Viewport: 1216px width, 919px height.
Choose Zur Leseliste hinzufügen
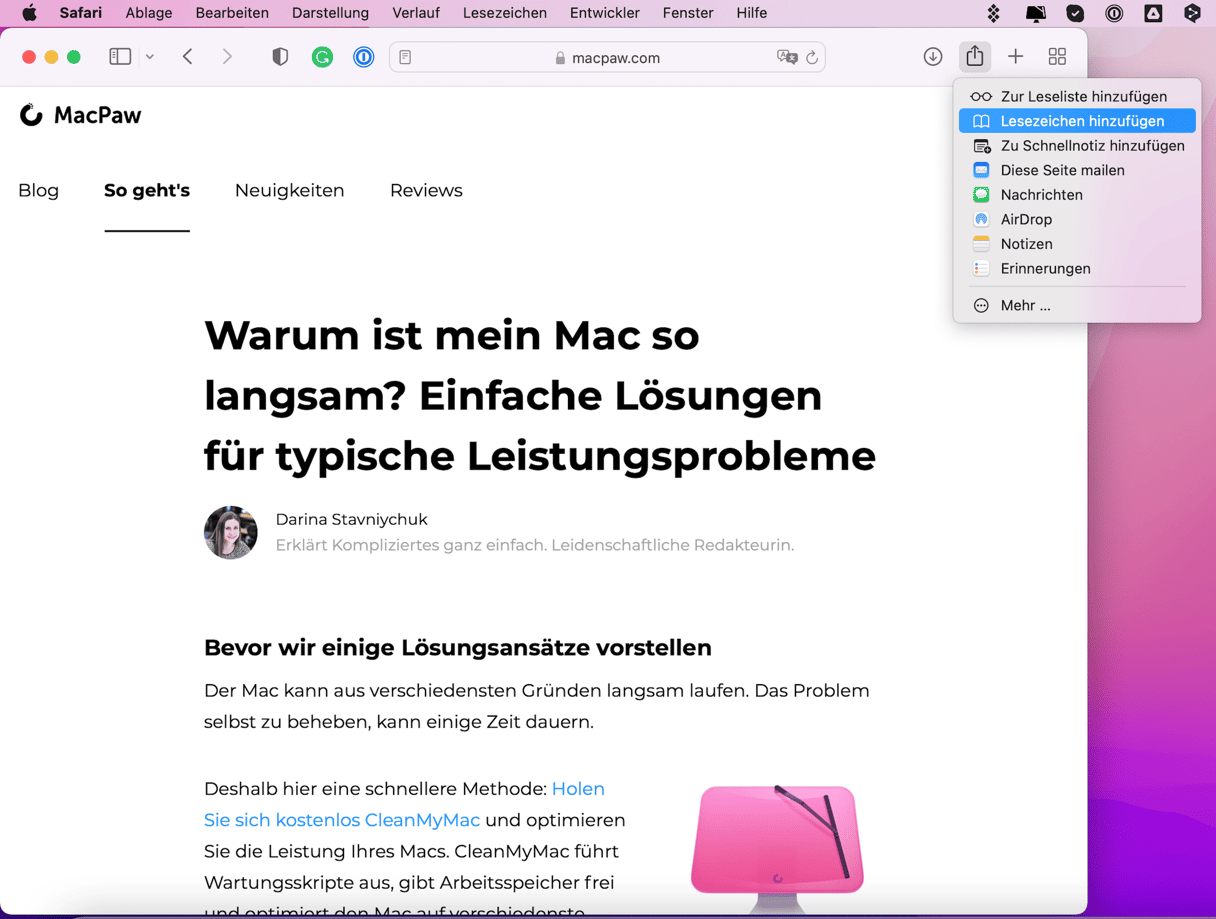coord(1077,96)
